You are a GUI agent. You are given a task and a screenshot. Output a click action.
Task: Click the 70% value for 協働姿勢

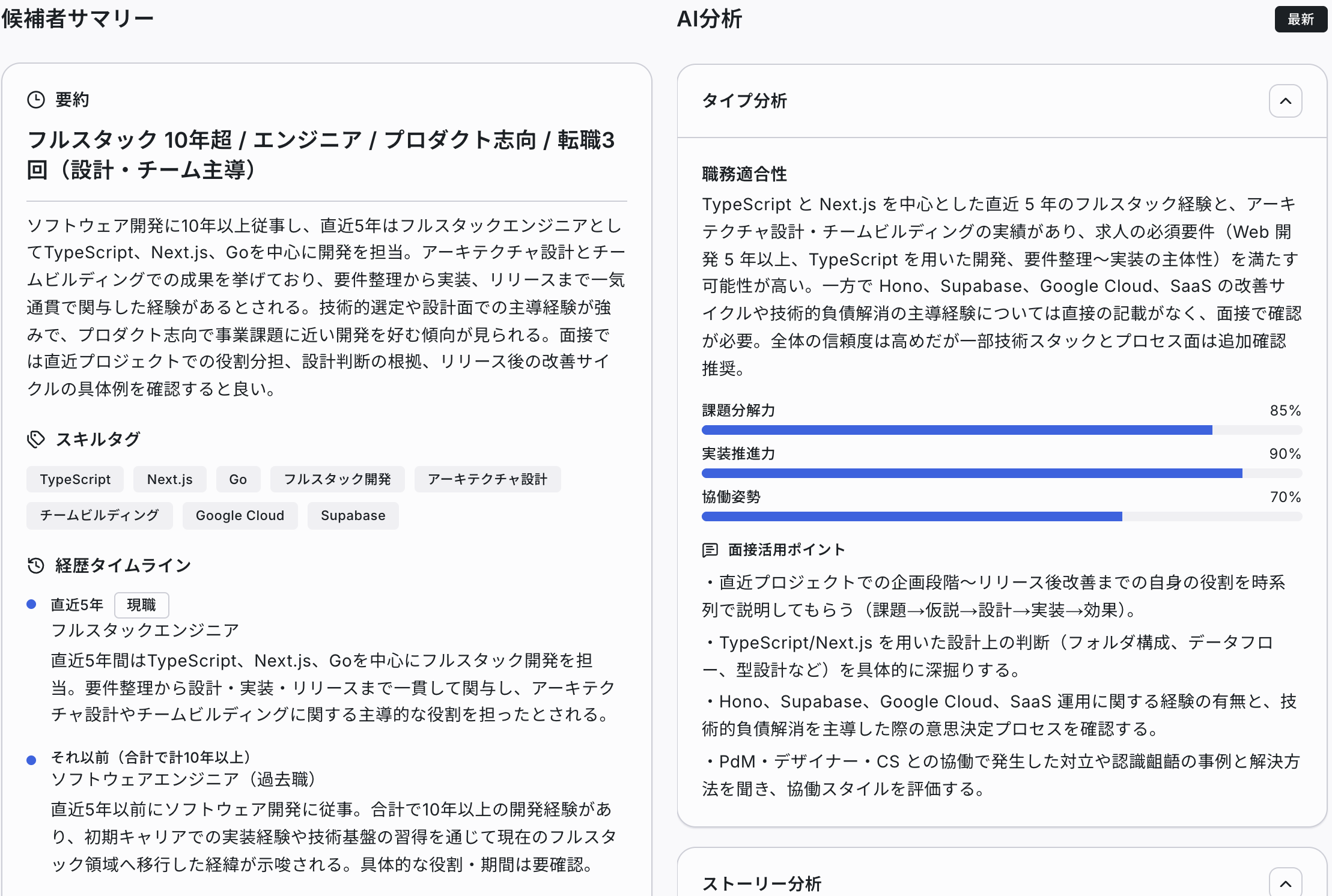[1285, 497]
